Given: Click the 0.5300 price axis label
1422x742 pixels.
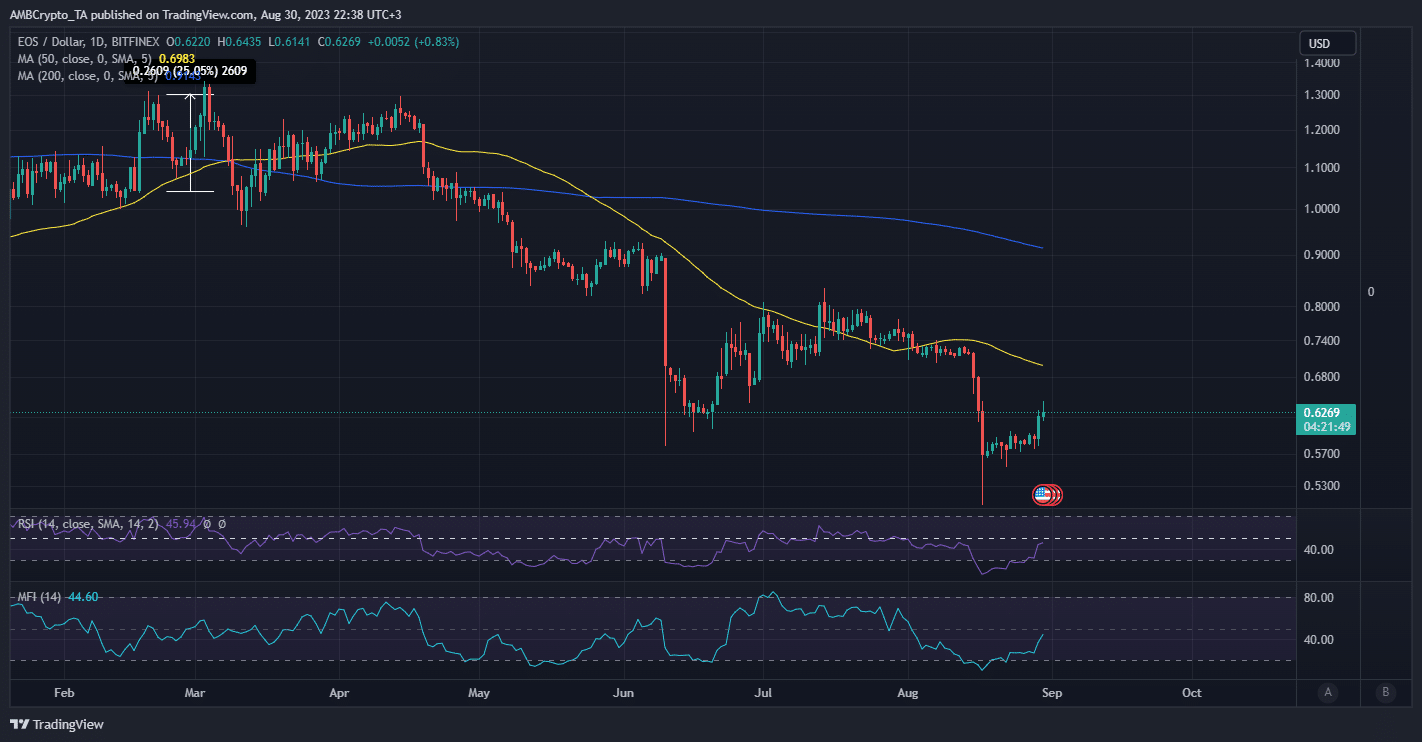Looking at the screenshot, I should [1323, 487].
